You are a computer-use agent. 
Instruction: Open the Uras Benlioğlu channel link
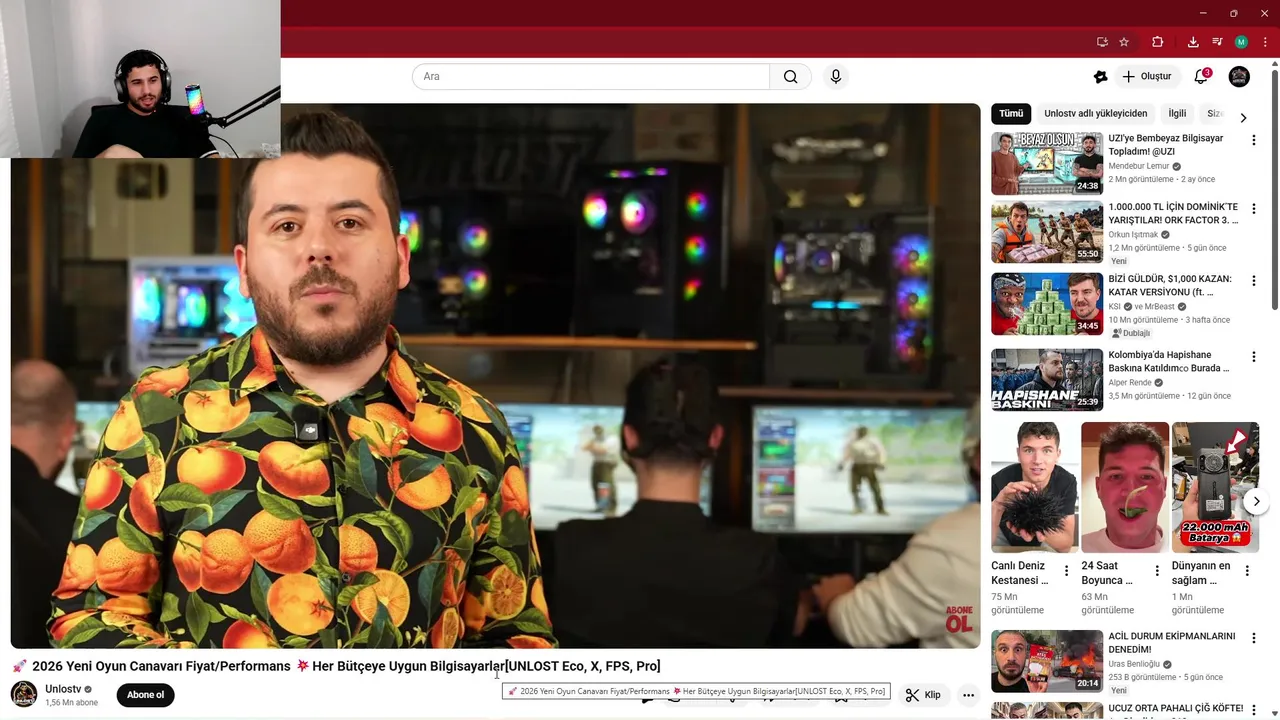tap(1134, 664)
